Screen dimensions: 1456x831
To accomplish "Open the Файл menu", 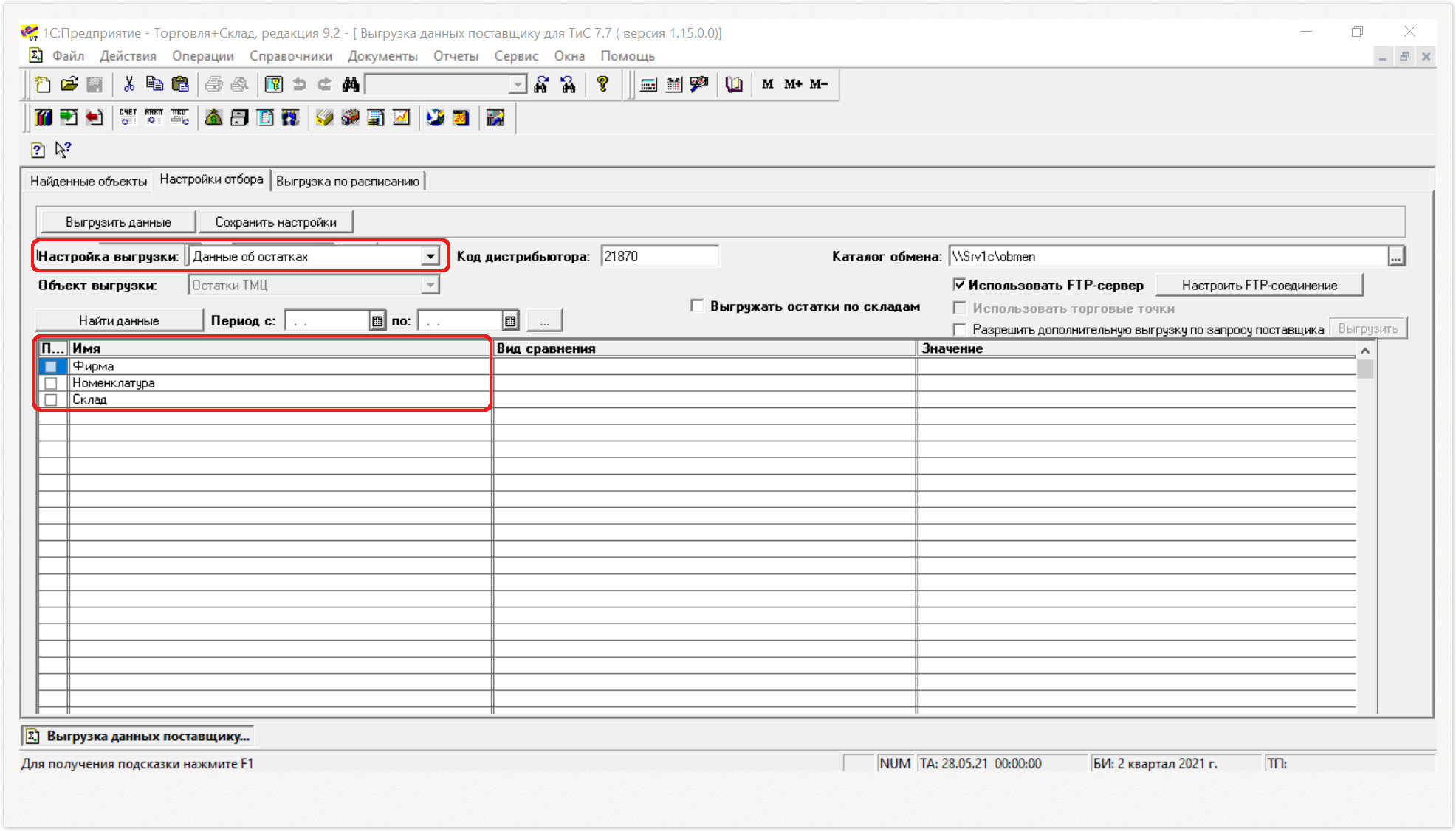I will point(68,56).
